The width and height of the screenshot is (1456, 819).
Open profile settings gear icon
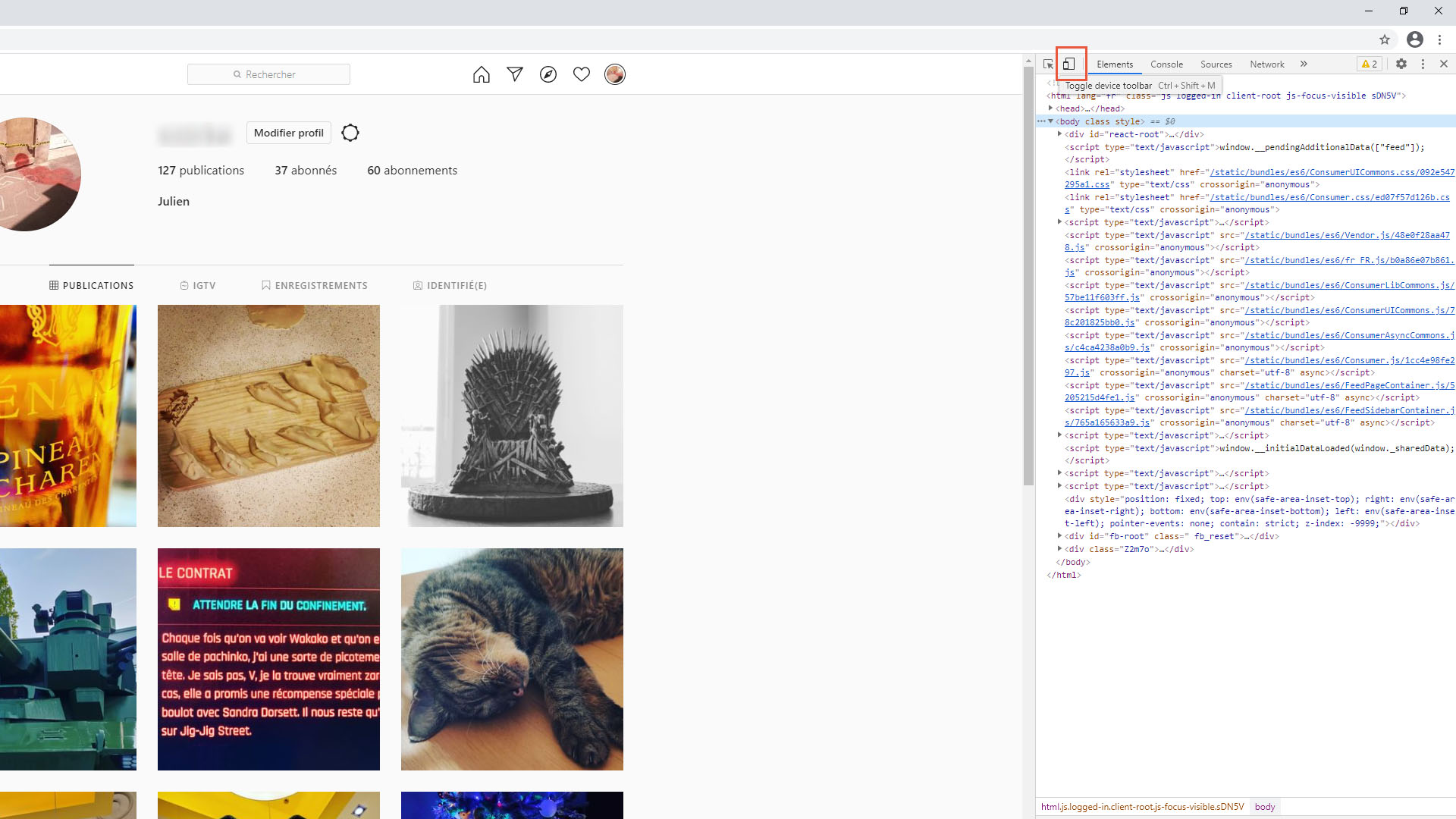350,133
